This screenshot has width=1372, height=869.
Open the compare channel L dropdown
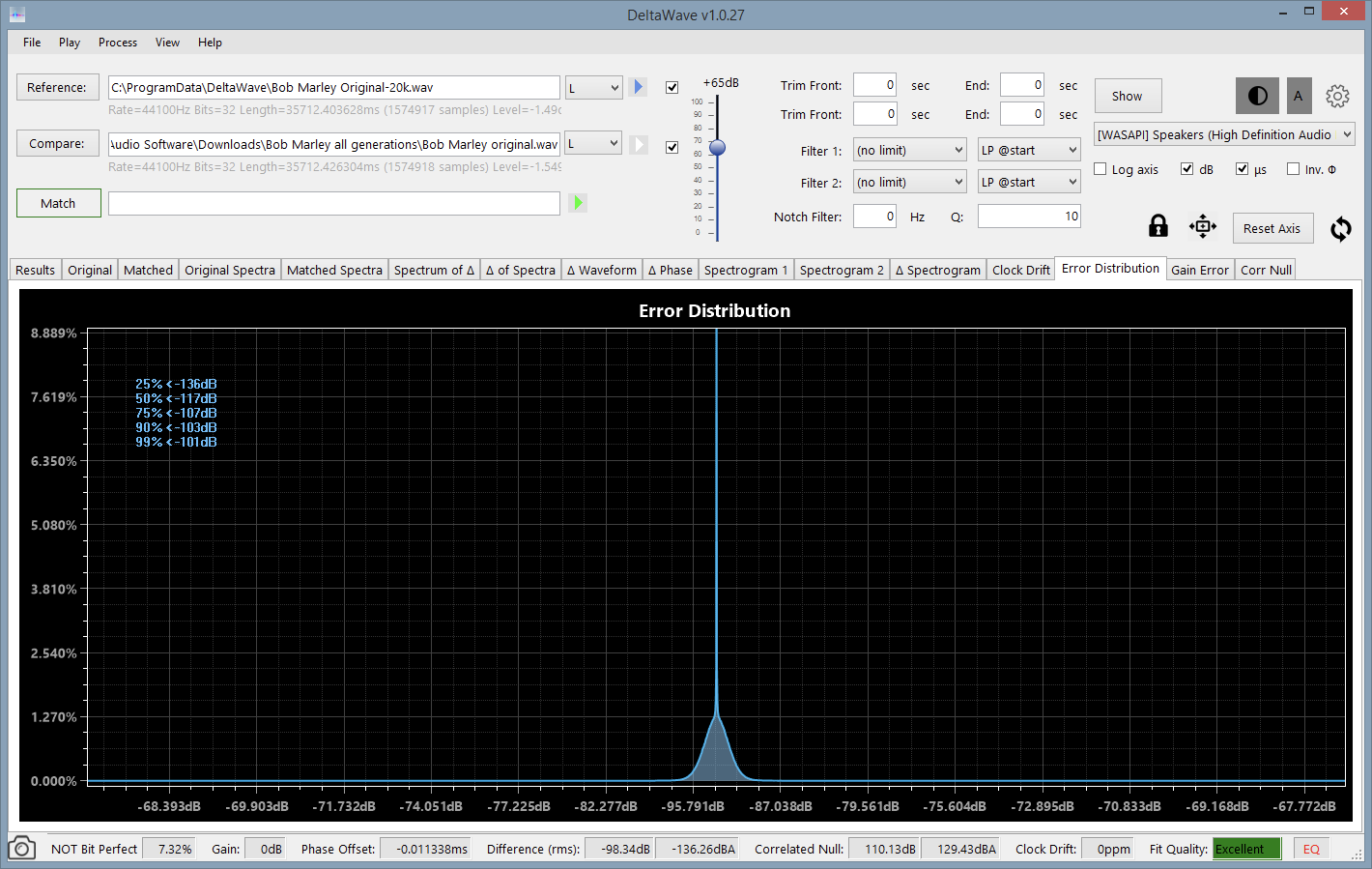(x=593, y=143)
